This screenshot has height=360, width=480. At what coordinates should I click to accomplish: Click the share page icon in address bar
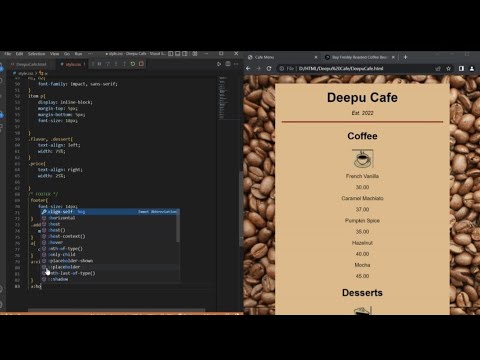tap(438, 69)
